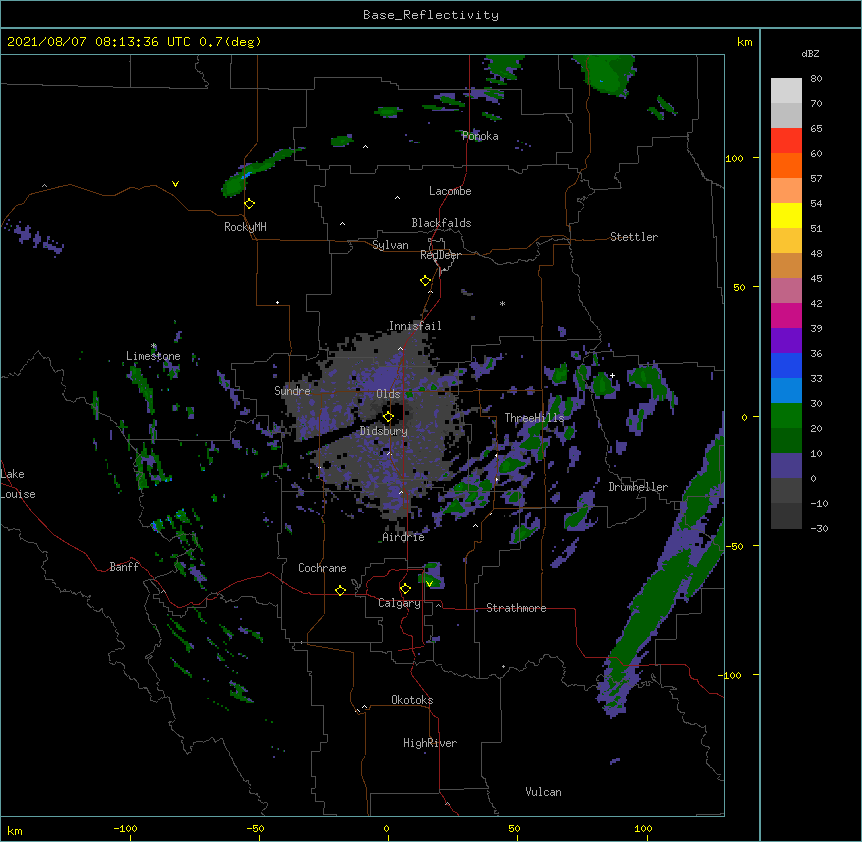Click the yellow diamond marker above Calgary label
The height and width of the screenshot is (842, 862).
[x=405, y=589]
